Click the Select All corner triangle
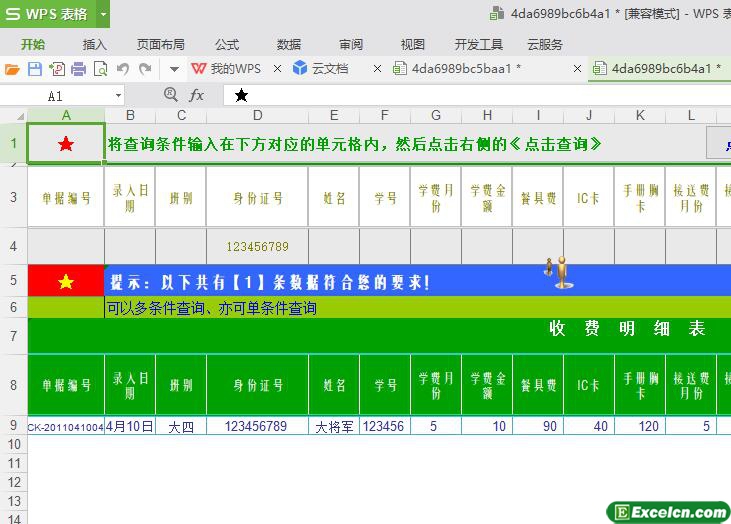This screenshot has width=731, height=524. [20, 116]
